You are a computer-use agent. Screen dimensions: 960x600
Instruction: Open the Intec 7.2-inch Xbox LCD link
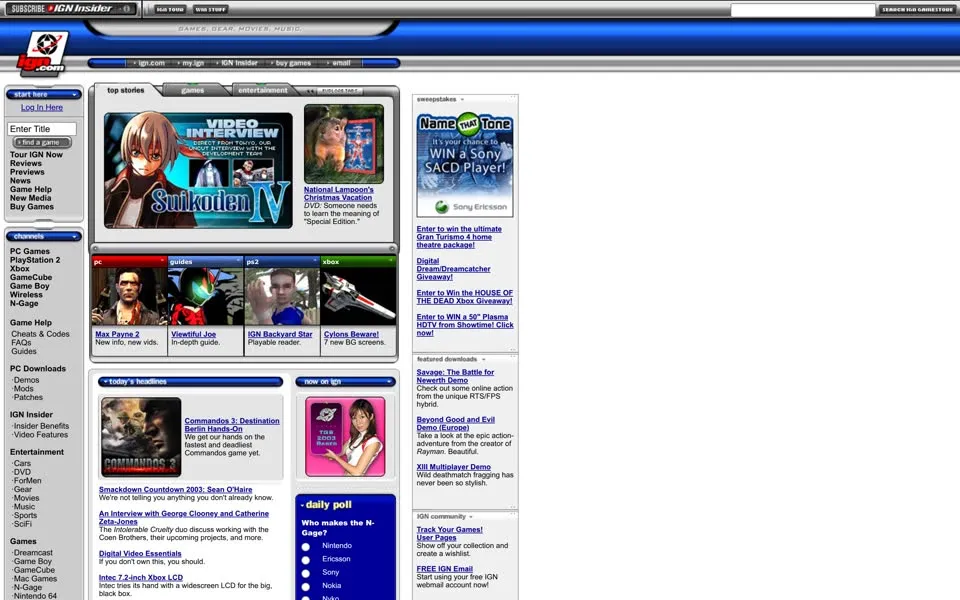[x=141, y=577]
